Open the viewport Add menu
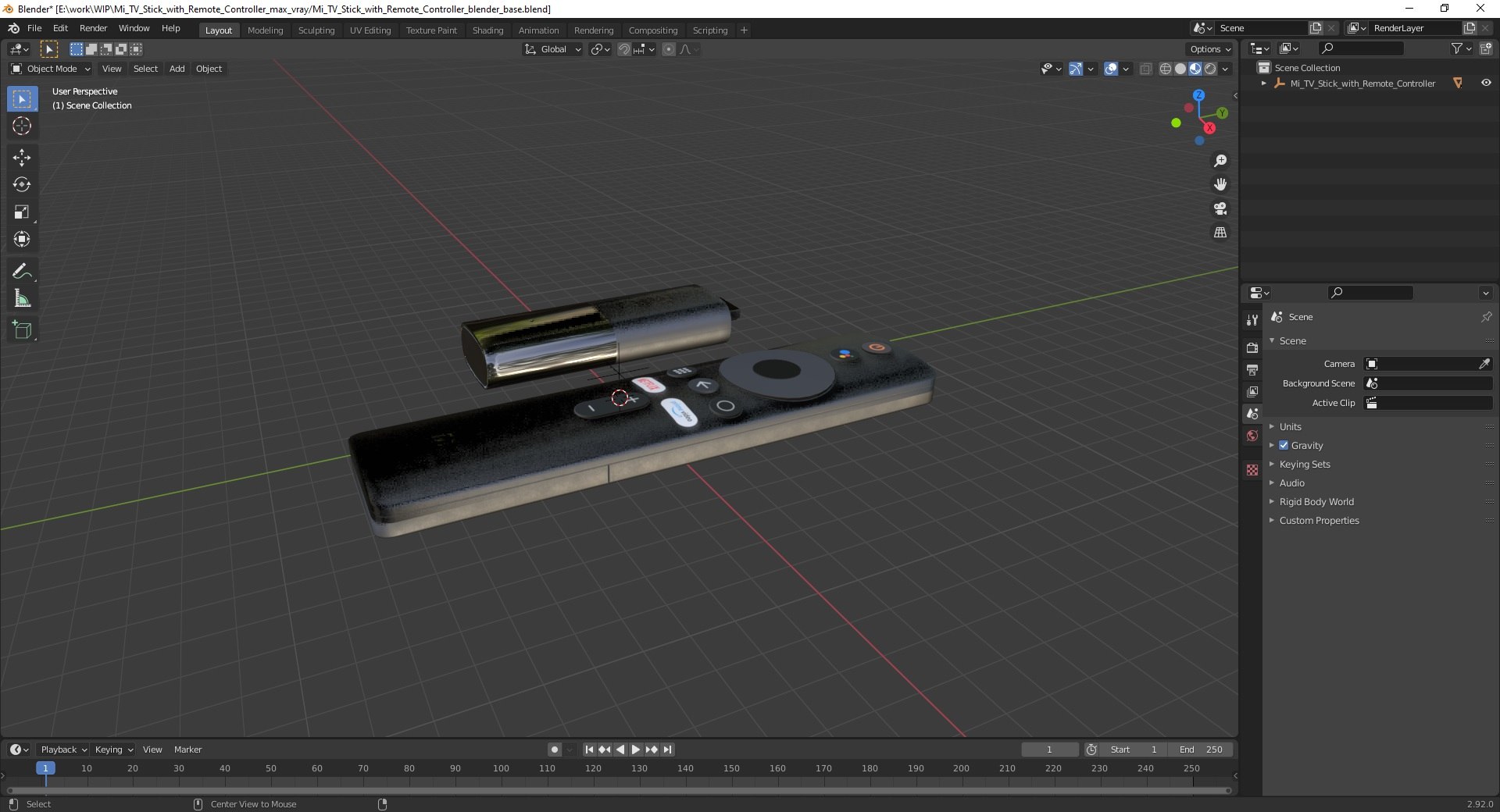Screen dimensions: 1500x812 tap(177, 69)
